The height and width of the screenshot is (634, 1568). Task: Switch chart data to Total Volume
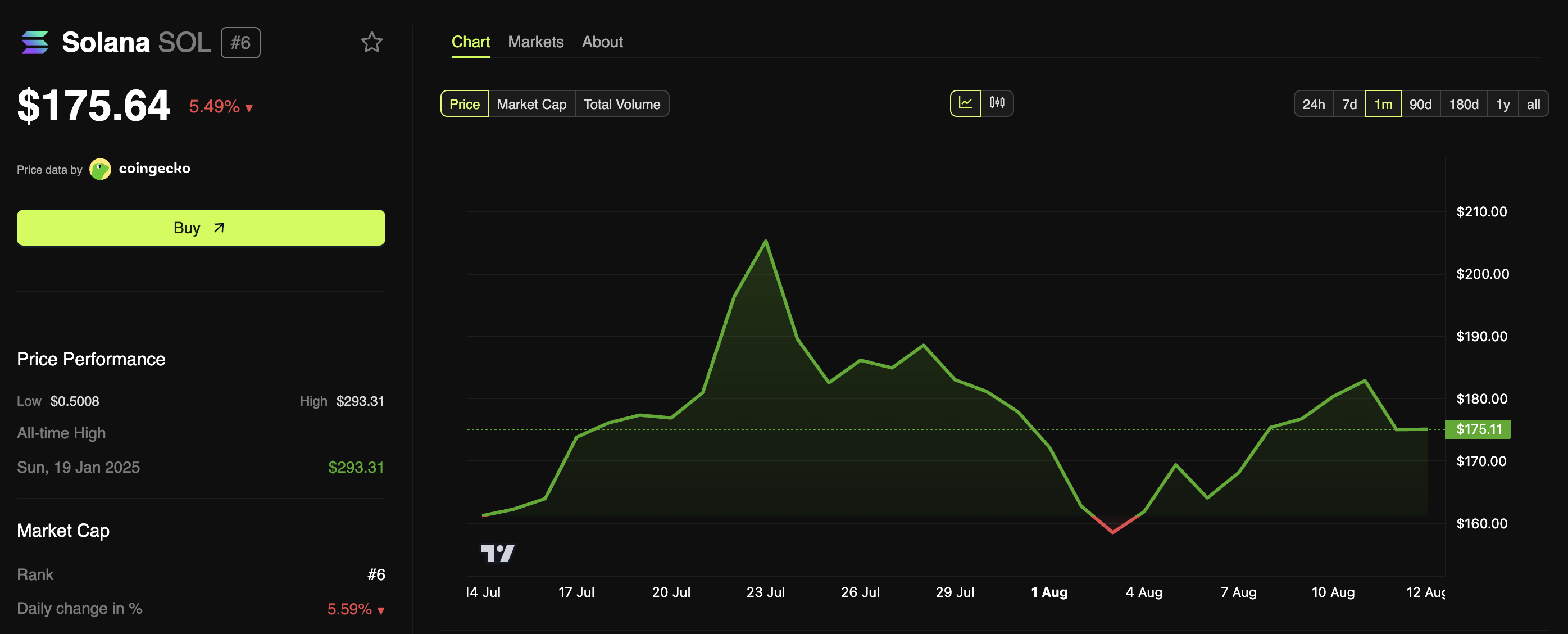pyautogui.click(x=621, y=104)
